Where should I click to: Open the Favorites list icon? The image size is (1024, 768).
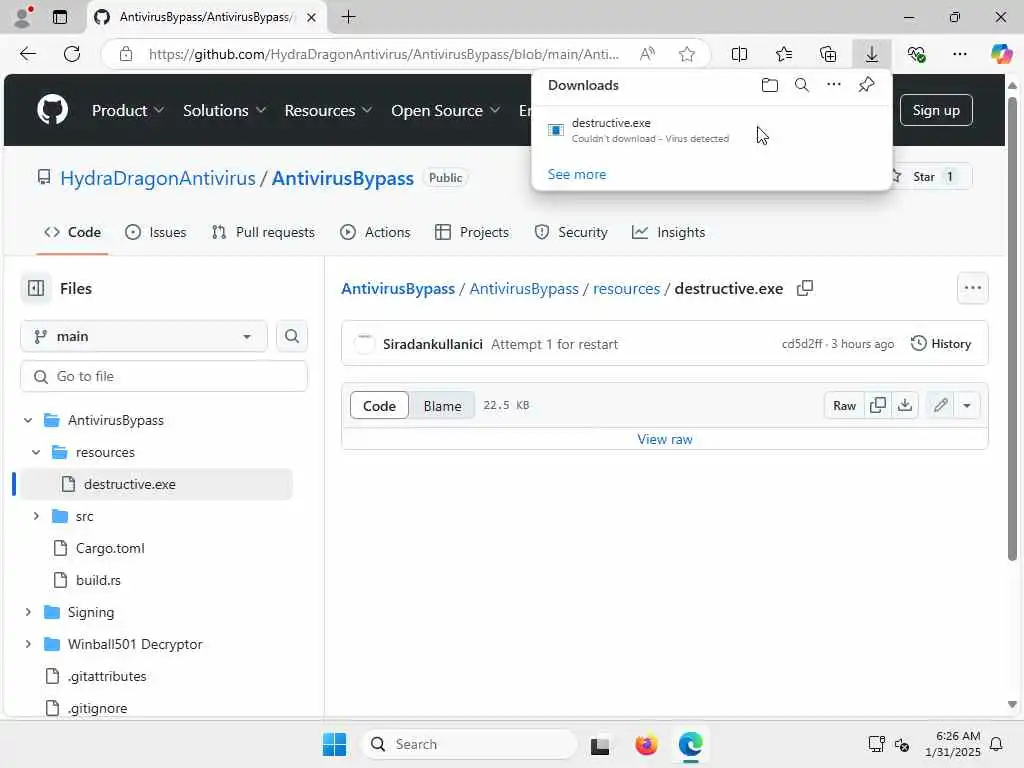[x=784, y=54]
